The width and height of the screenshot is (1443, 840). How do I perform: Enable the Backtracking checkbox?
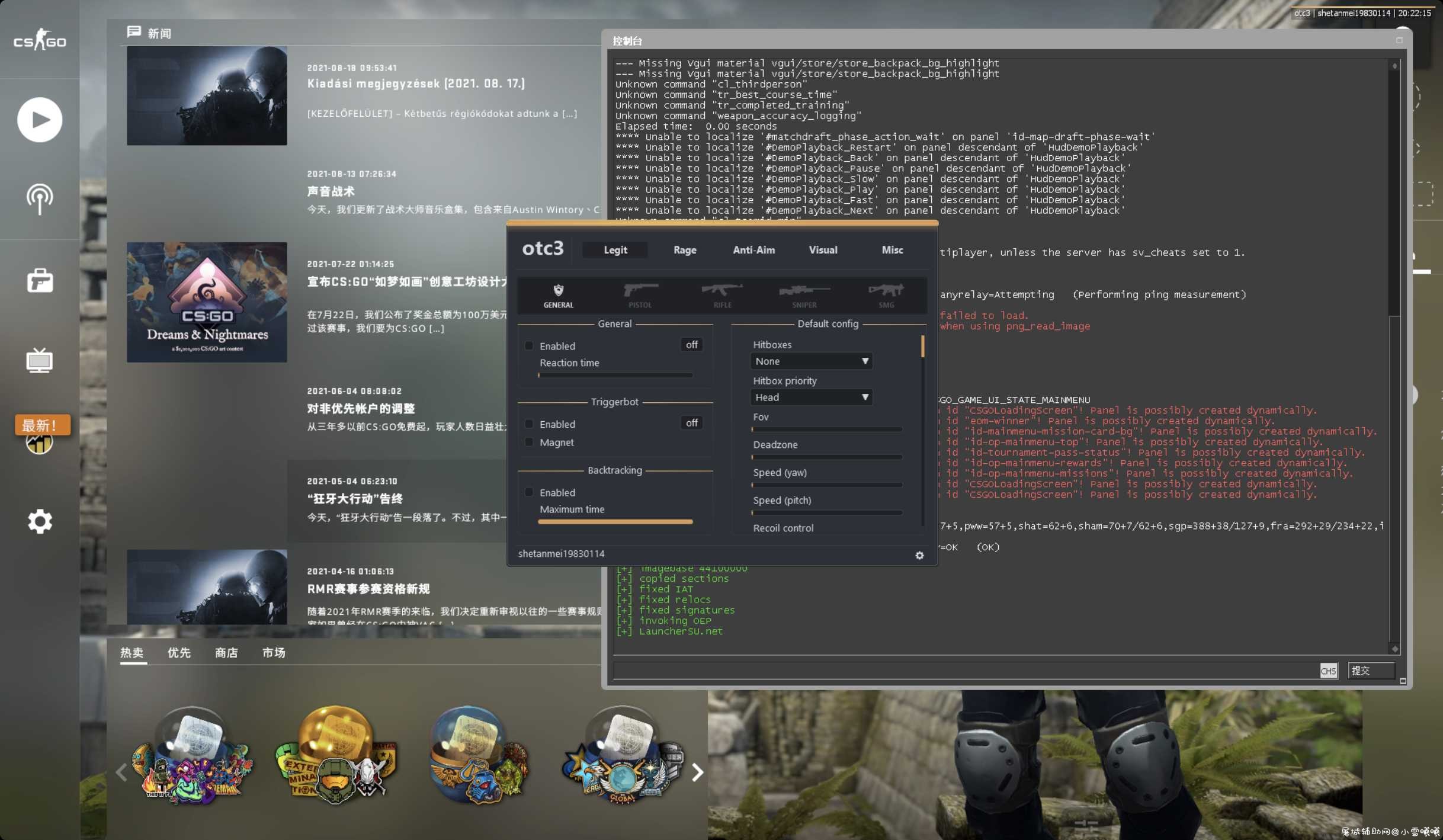[x=529, y=493]
